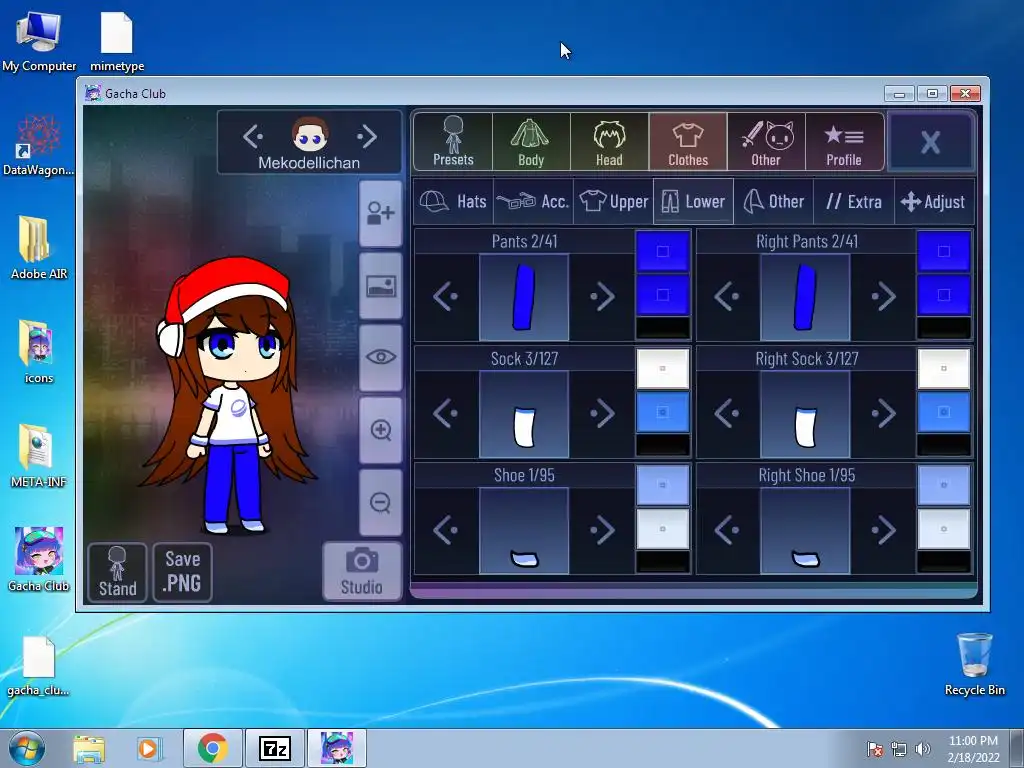Click the Right Pants preview thumbnail
1024x768 pixels.
pyautogui.click(x=805, y=297)
